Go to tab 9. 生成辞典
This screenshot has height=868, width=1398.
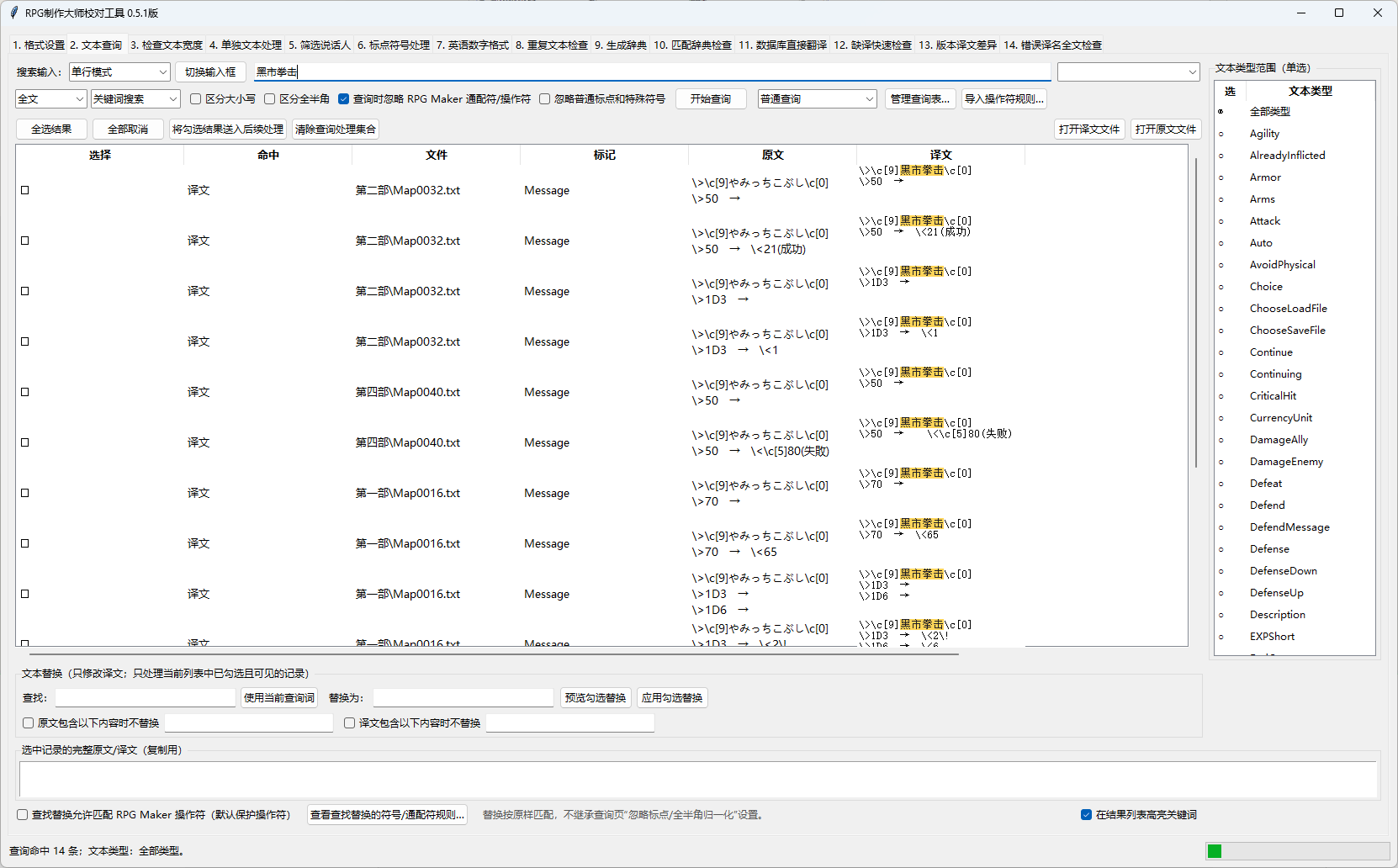[621, 45]
